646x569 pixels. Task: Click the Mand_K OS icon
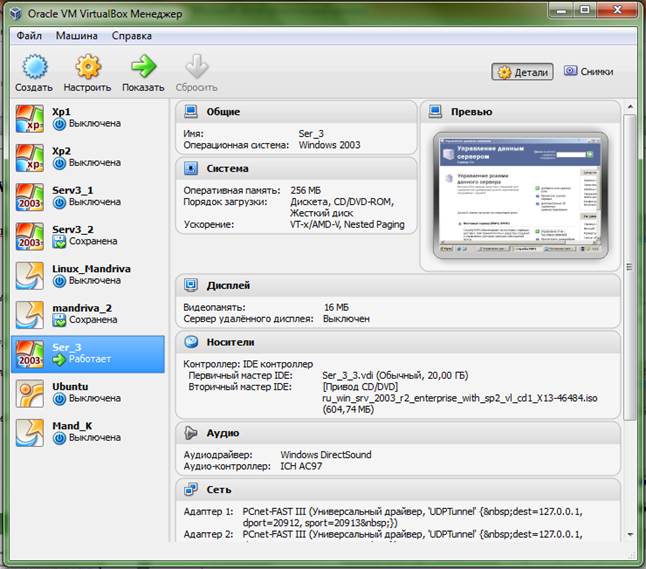[x=30, y=433]
